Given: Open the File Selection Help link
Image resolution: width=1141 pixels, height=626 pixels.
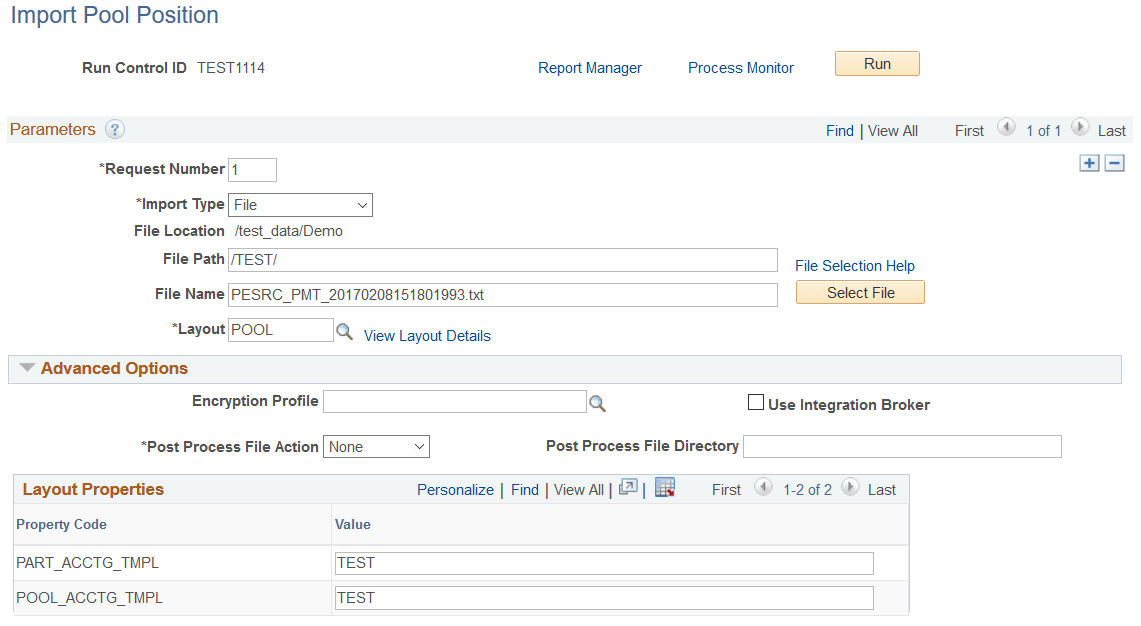Looking at the screenshot, I should (x=854, y=265).
